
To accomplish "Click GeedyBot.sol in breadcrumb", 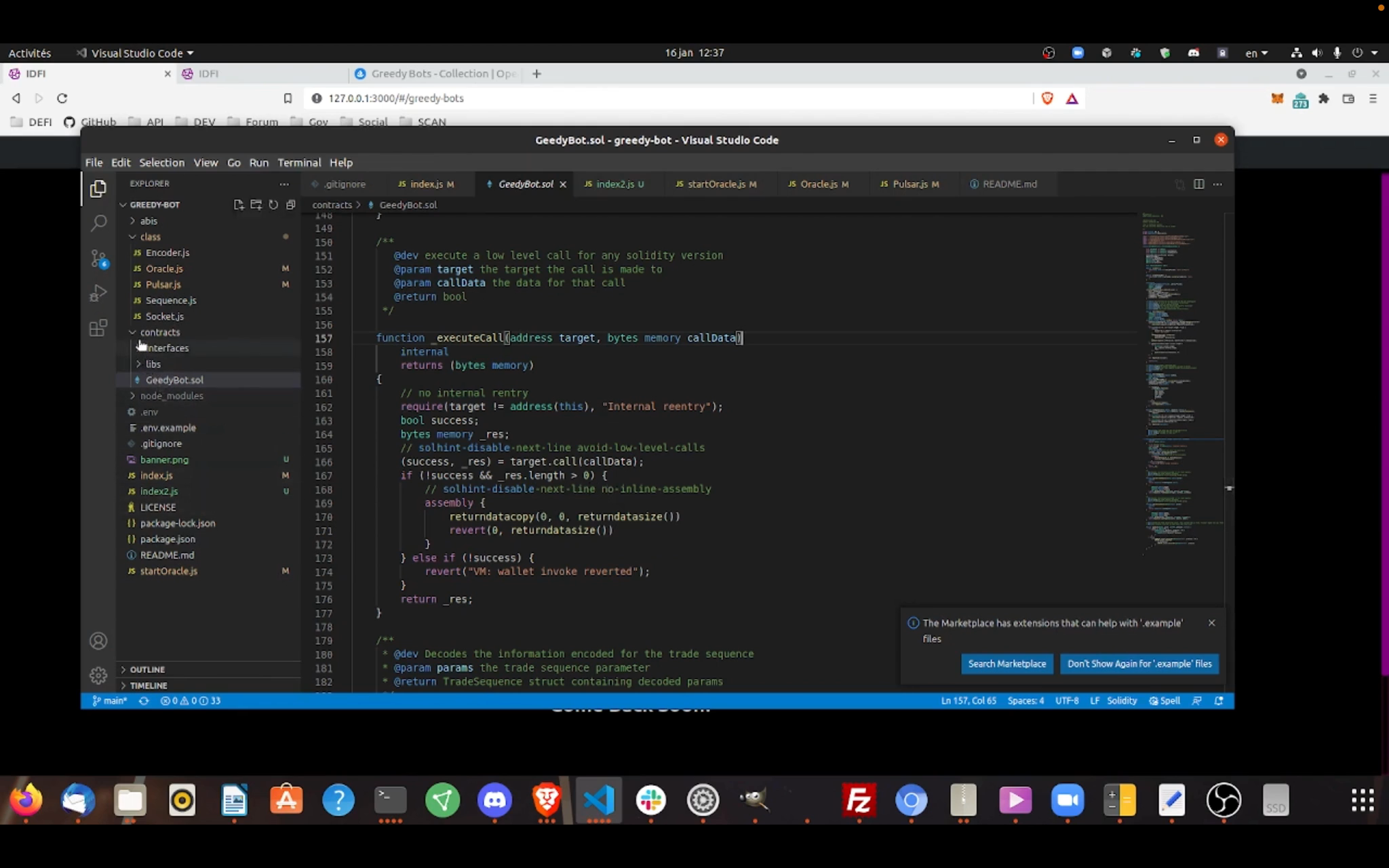I will pyautogui.click(x=408, y=205).
